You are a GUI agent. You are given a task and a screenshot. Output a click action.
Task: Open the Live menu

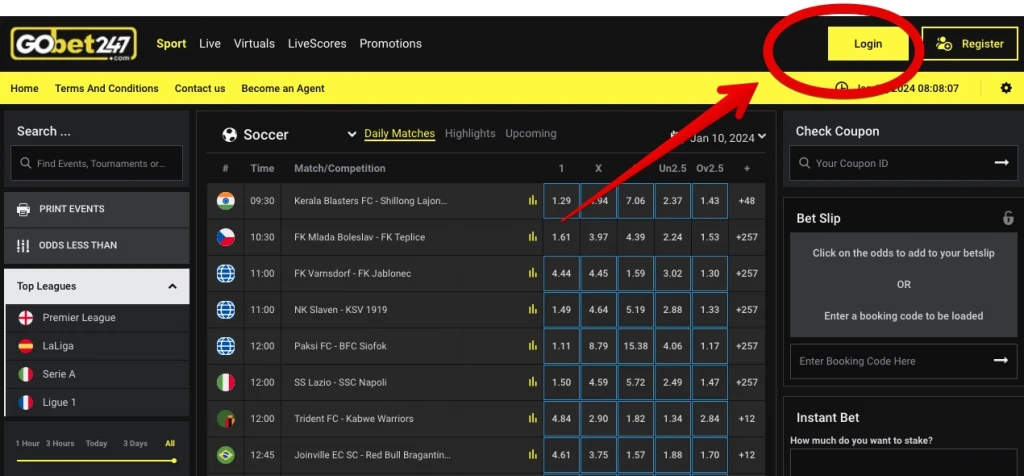[210, 44]
